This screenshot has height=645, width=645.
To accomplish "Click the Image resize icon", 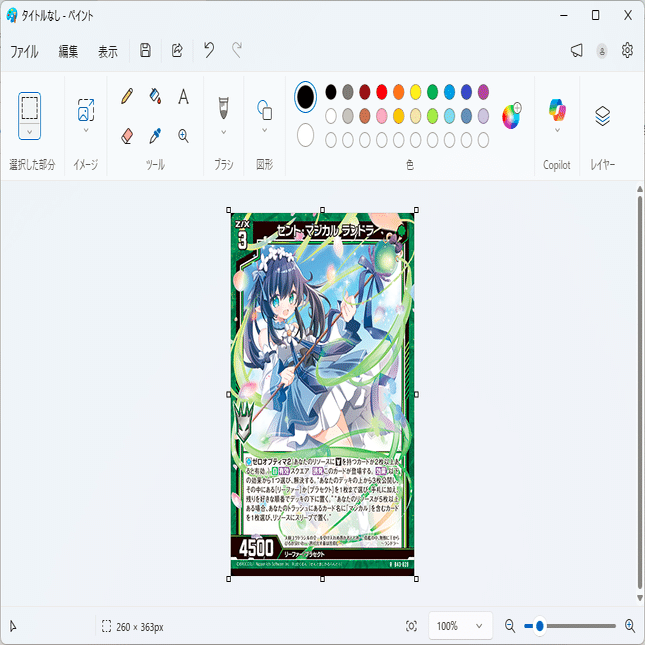I will pyautogui.click(x=86, y=110).
